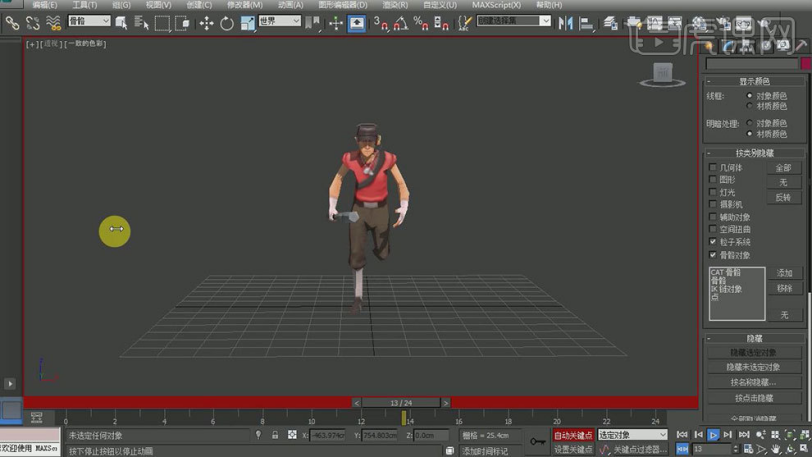812x457 pixels.
Task: Toggle the Angle Snap icon
Action: click(401, 23)
